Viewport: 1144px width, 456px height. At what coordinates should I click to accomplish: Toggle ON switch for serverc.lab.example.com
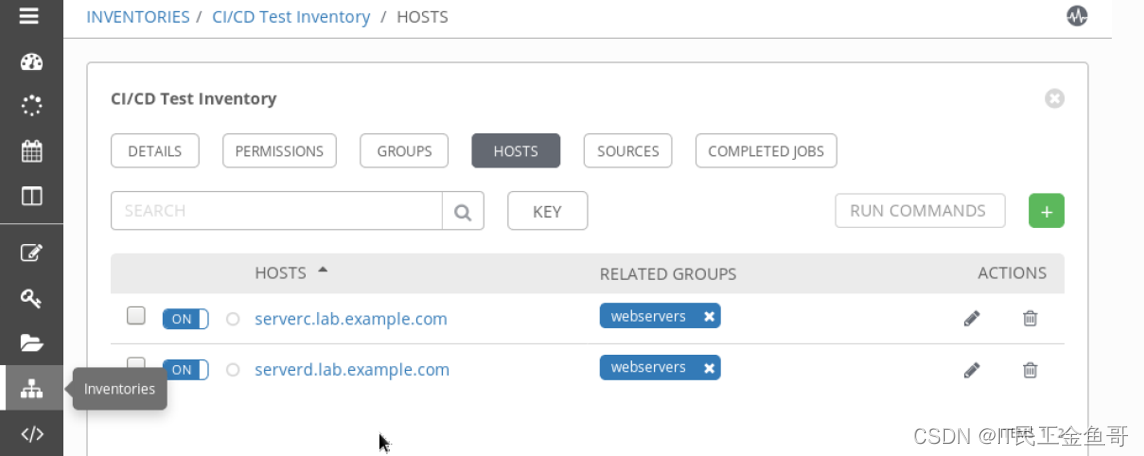[185, 319]
